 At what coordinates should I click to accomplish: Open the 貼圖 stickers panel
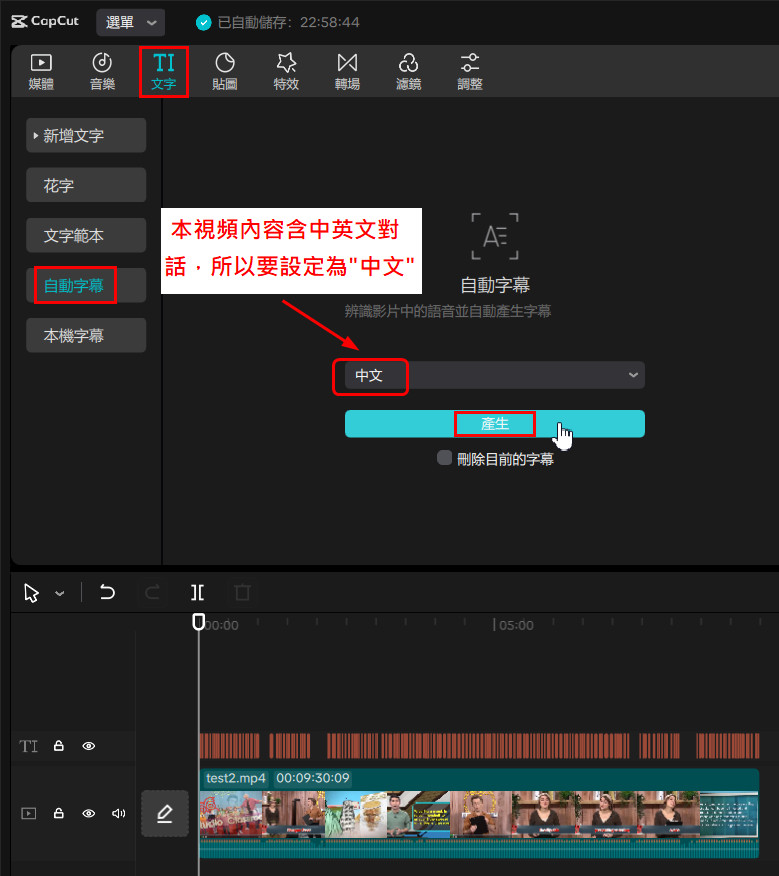[x=225, y=72]
